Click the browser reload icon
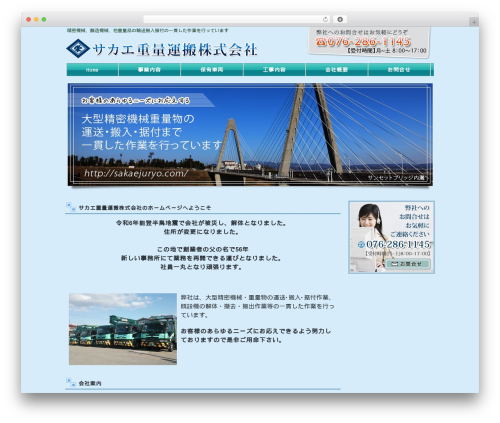Viewport: 500px width, 423px height. (x=325, y=19)
